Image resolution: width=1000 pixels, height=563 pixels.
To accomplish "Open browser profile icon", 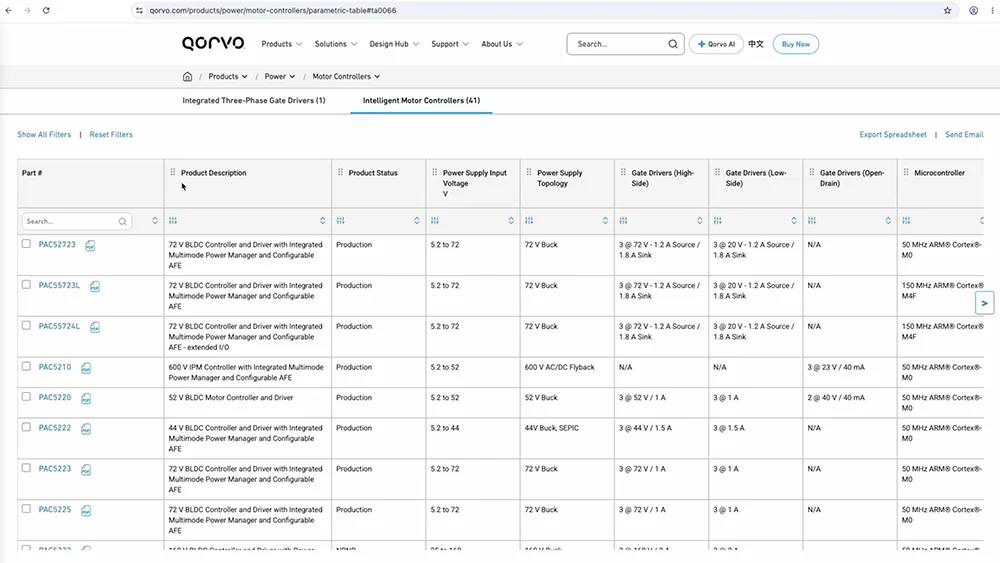I will coord(973,10).
